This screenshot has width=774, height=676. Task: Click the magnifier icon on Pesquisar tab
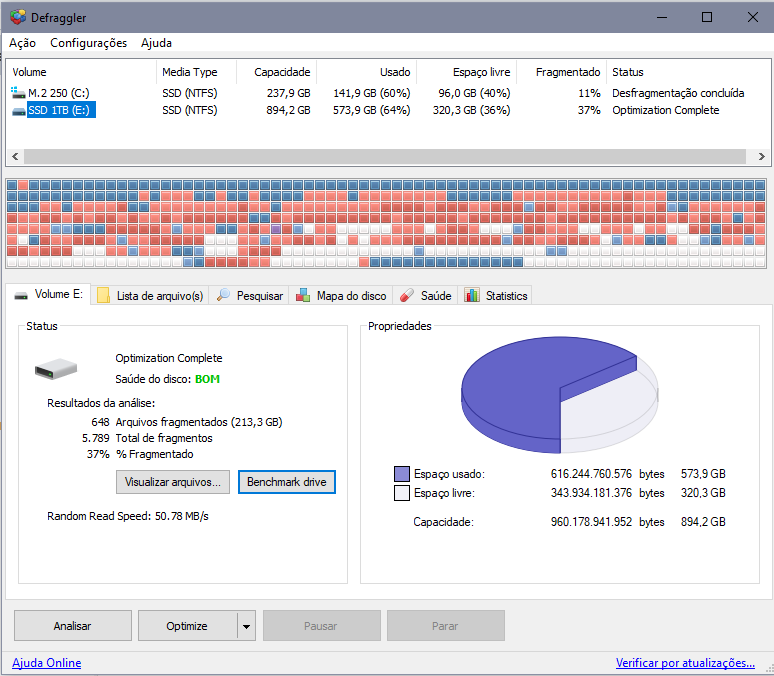point(223,295)
